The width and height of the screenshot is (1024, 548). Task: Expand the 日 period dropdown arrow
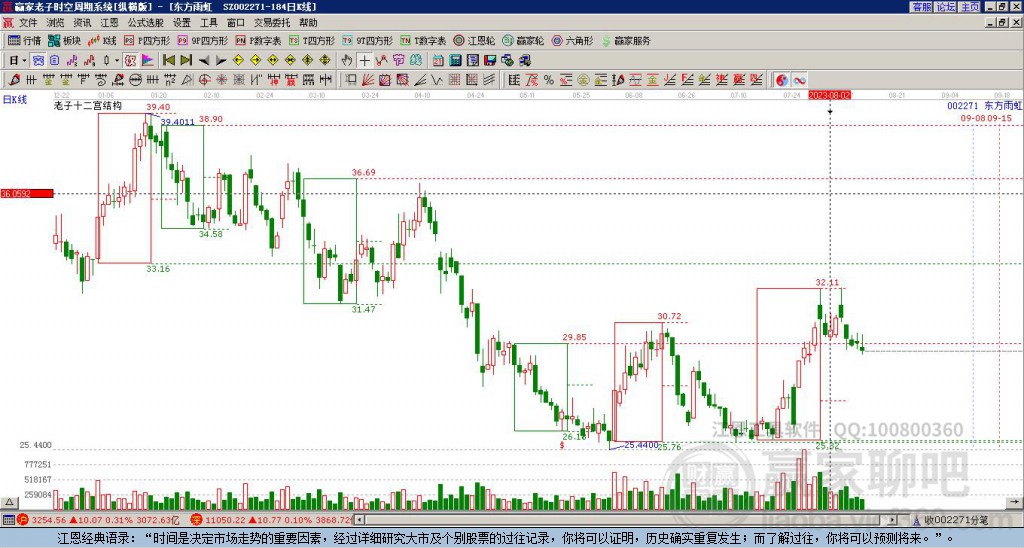(x=24, y=60)
